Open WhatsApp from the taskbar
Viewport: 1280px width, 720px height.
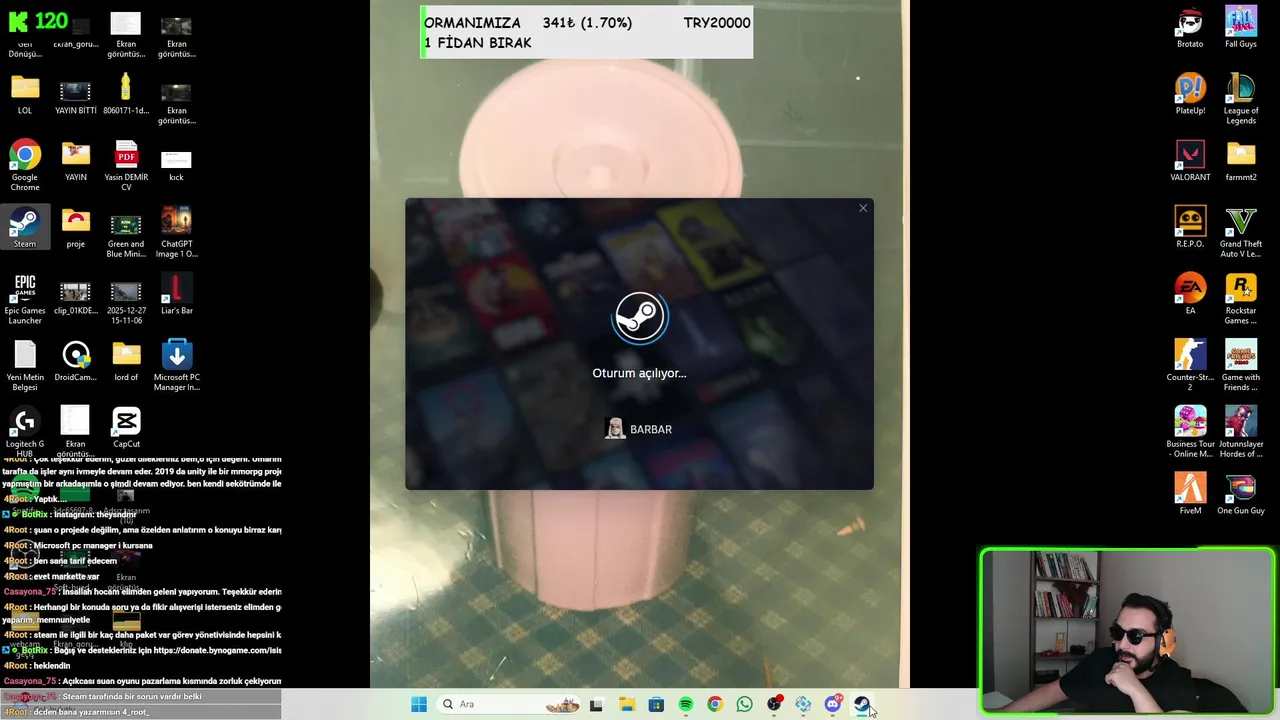pos(744,705)
